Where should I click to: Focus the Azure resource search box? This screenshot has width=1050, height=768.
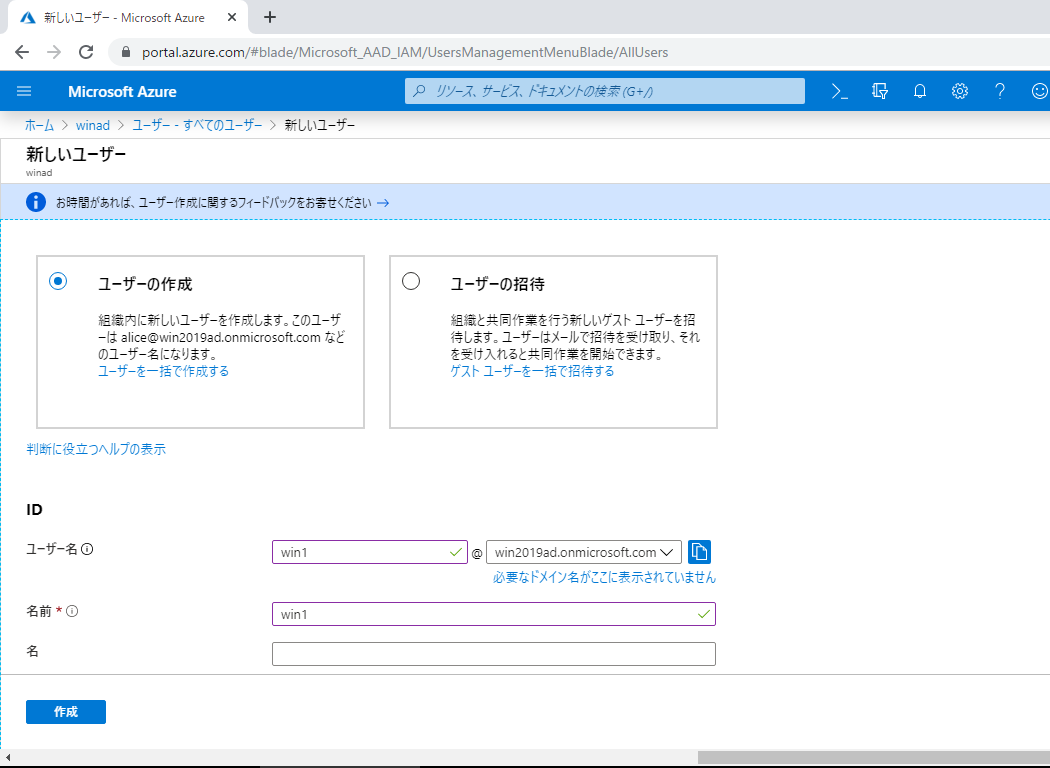pyautogui.click(x=605, y=91)
